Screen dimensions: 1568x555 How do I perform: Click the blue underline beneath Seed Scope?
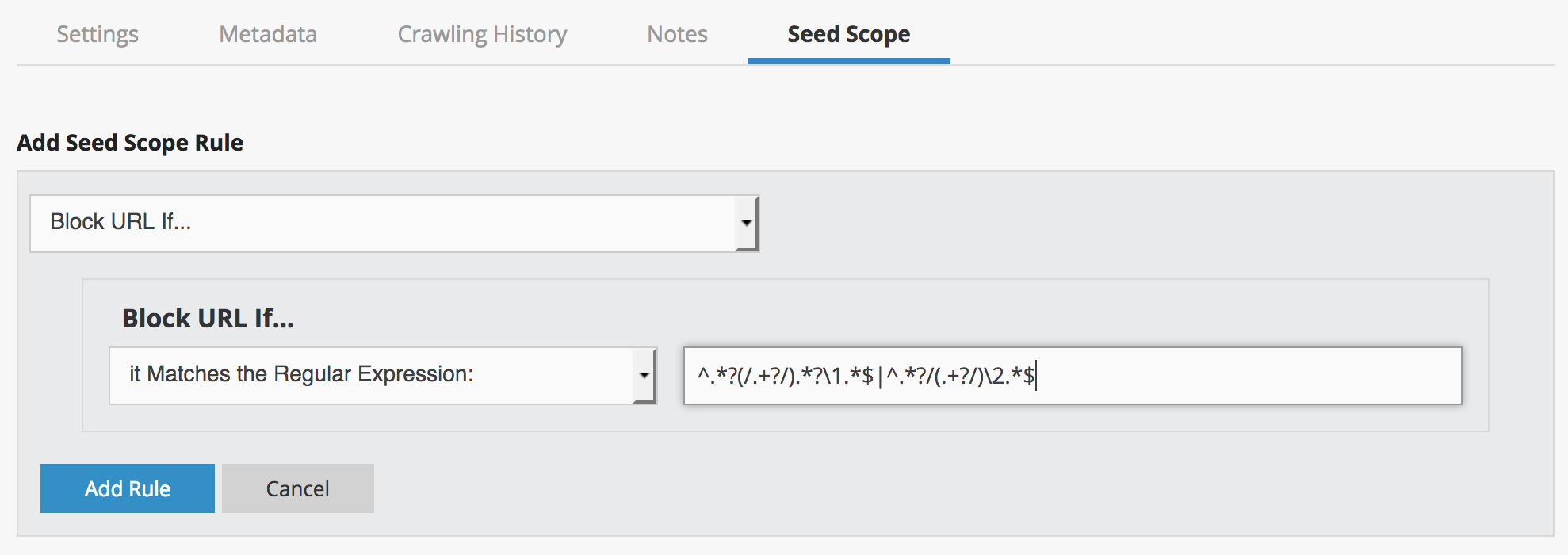coord(848,61)
